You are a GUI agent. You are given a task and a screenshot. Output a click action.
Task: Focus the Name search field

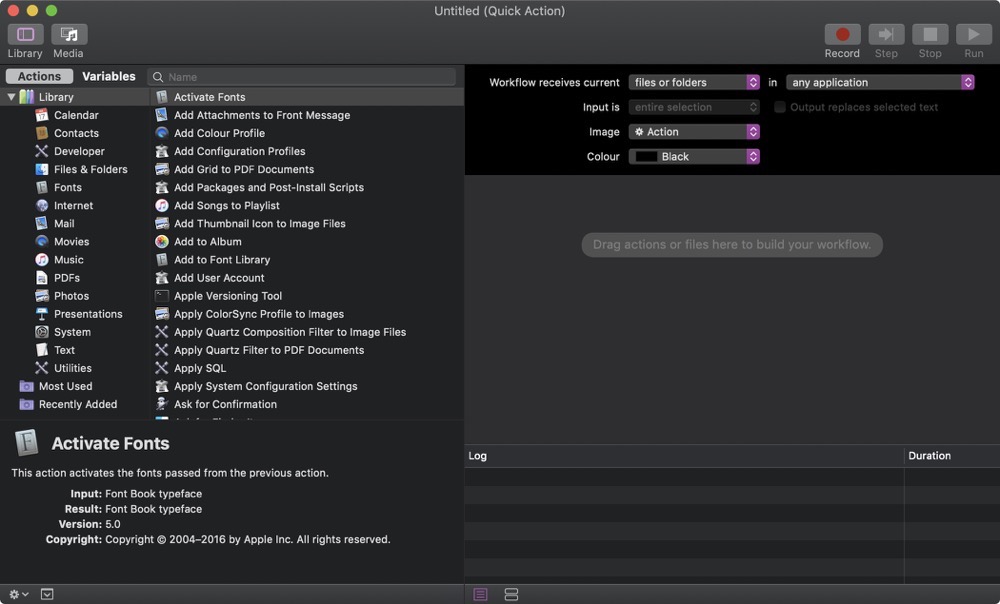click(302, 77)
